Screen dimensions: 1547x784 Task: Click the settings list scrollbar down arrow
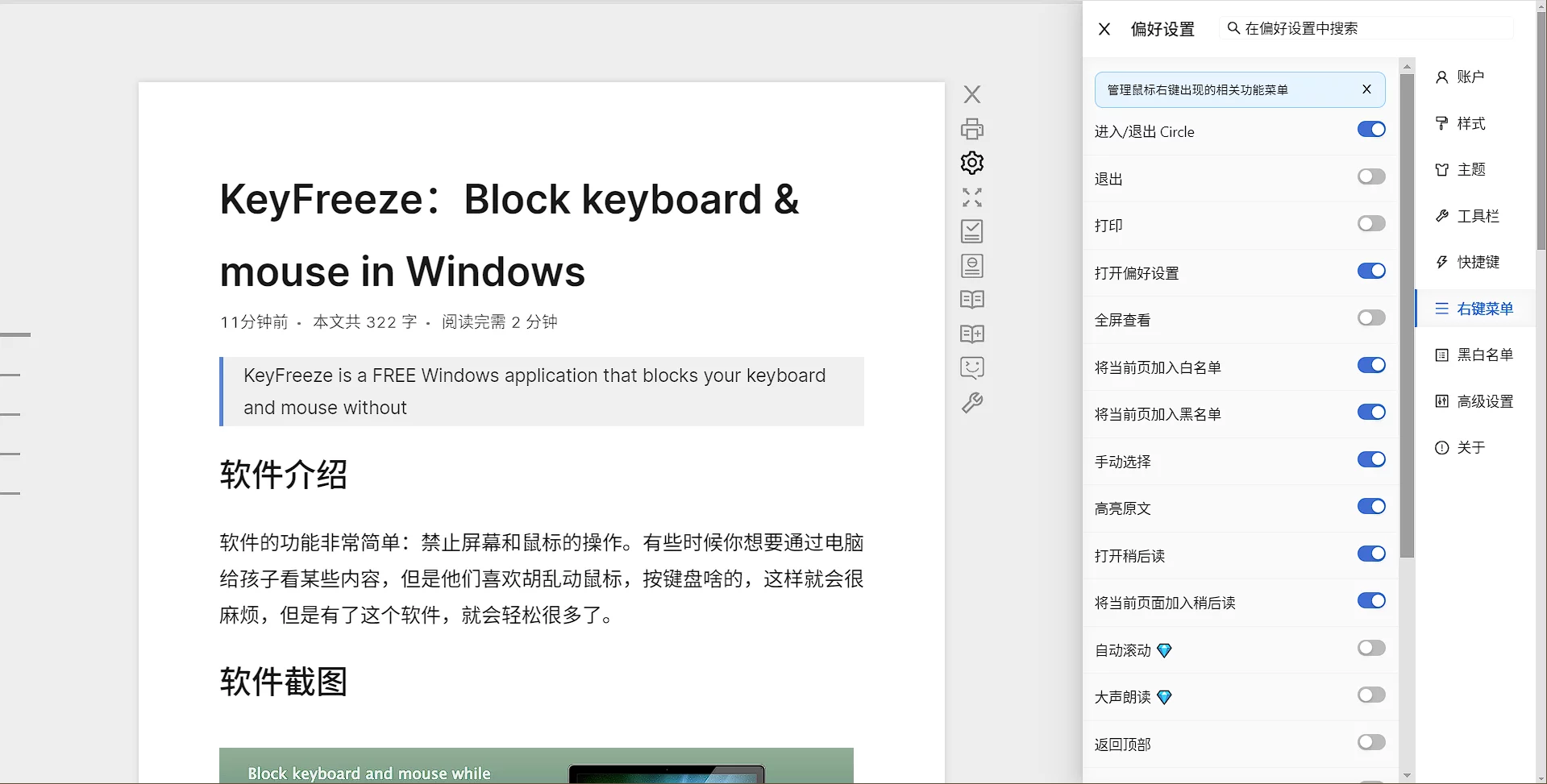pos(1407,775)
